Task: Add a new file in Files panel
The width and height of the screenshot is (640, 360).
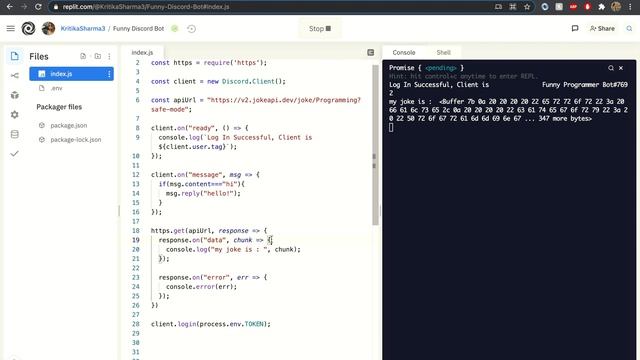Action: click(83, 56)
